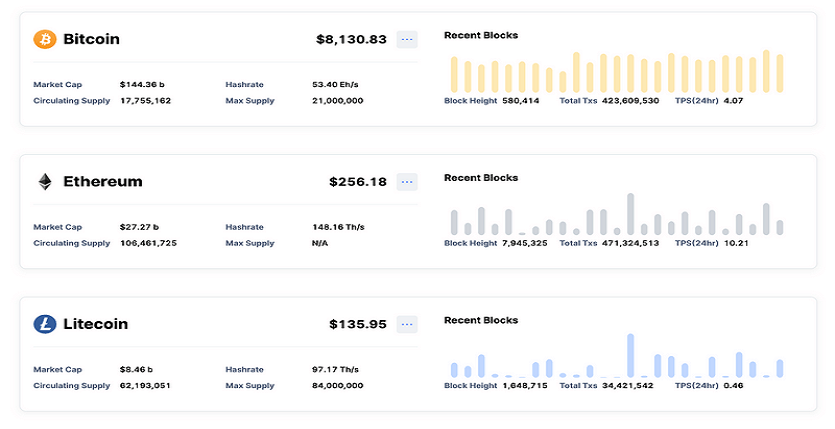
Task: Click Litecoin max supply 84,000,000
Action: [338, 385]
